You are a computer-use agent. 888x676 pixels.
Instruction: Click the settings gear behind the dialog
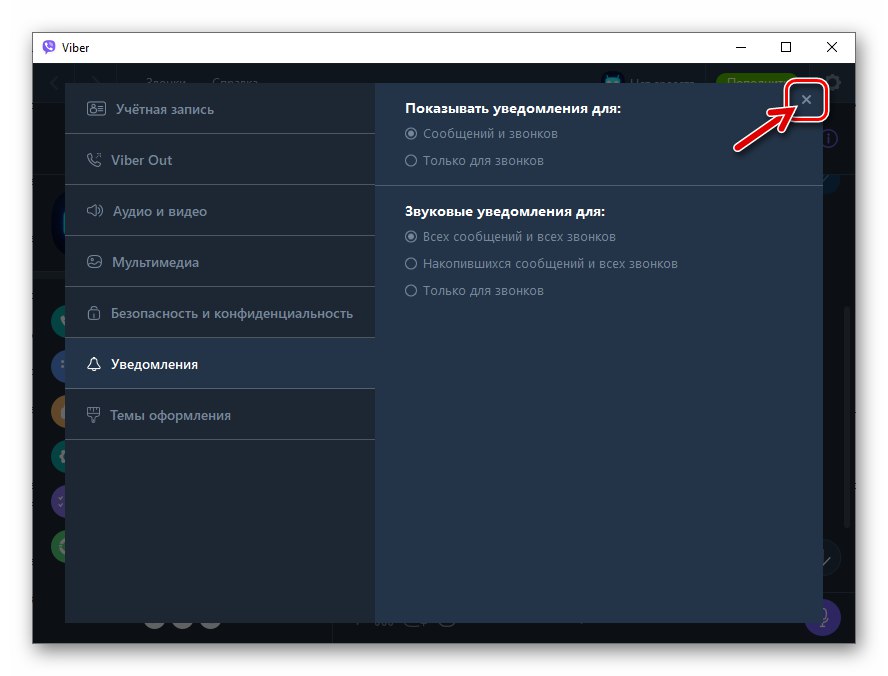[x=833, y=82]
